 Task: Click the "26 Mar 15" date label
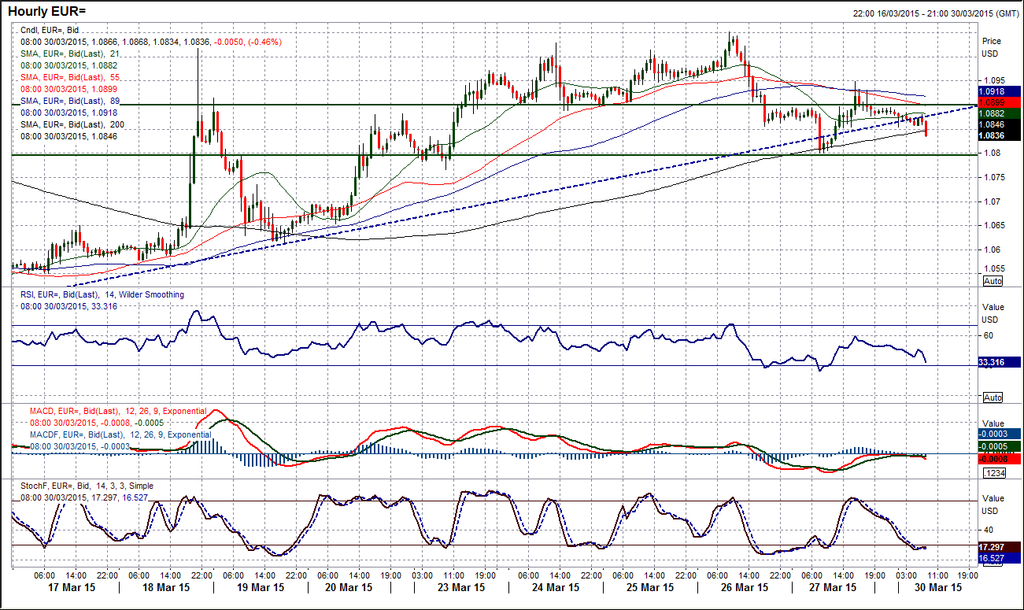(744, 587)
